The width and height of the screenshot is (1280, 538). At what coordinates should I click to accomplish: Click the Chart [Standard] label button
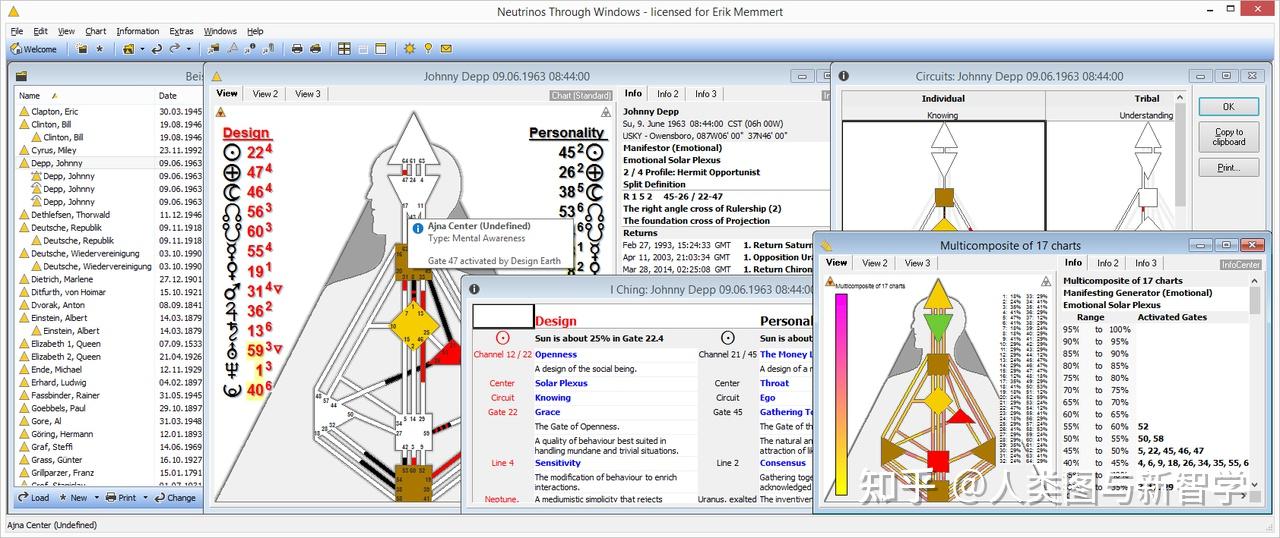[580, 96]
